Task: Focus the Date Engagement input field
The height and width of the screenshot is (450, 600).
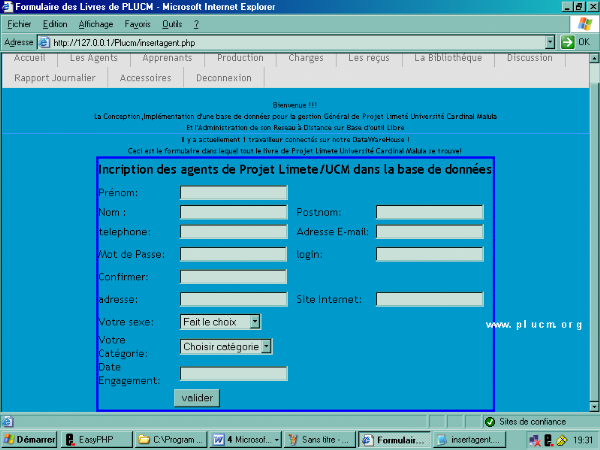Action: coord(233,374)
